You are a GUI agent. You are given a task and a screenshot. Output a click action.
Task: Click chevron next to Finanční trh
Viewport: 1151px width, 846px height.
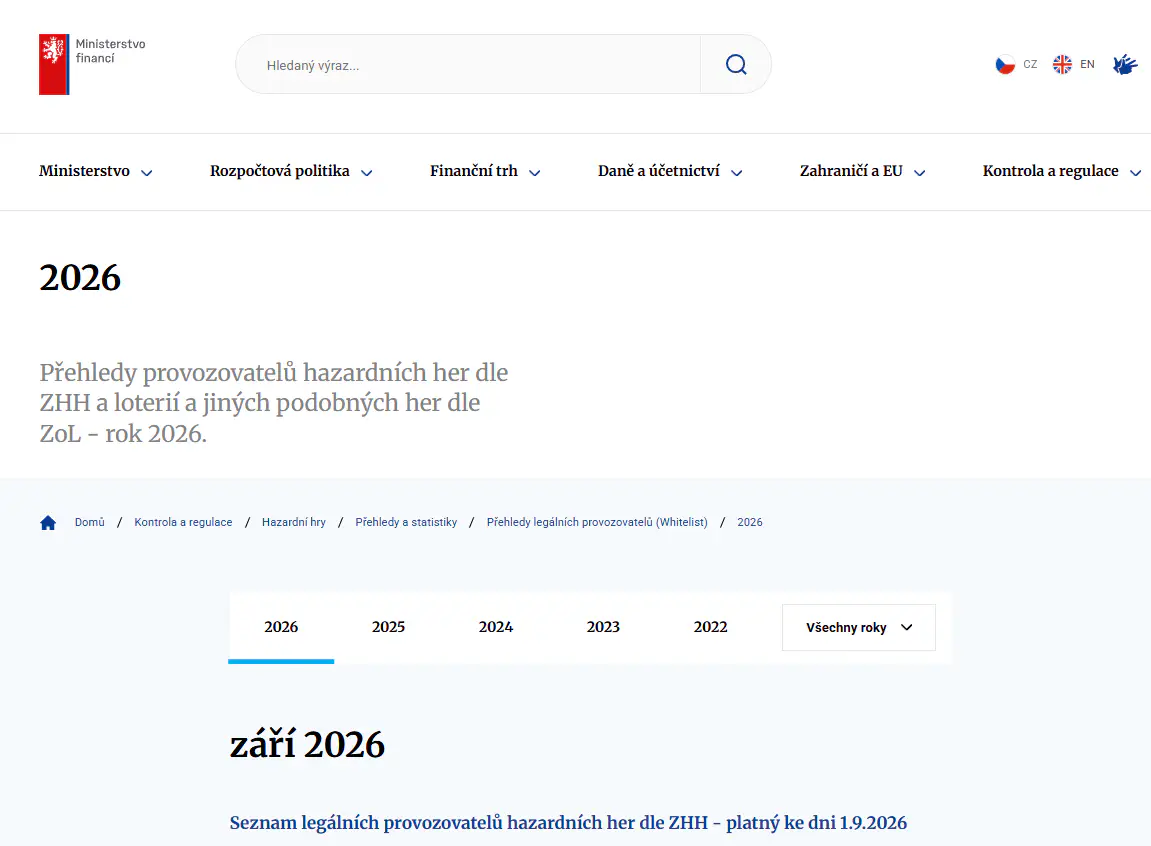click(x=534, y=173)
